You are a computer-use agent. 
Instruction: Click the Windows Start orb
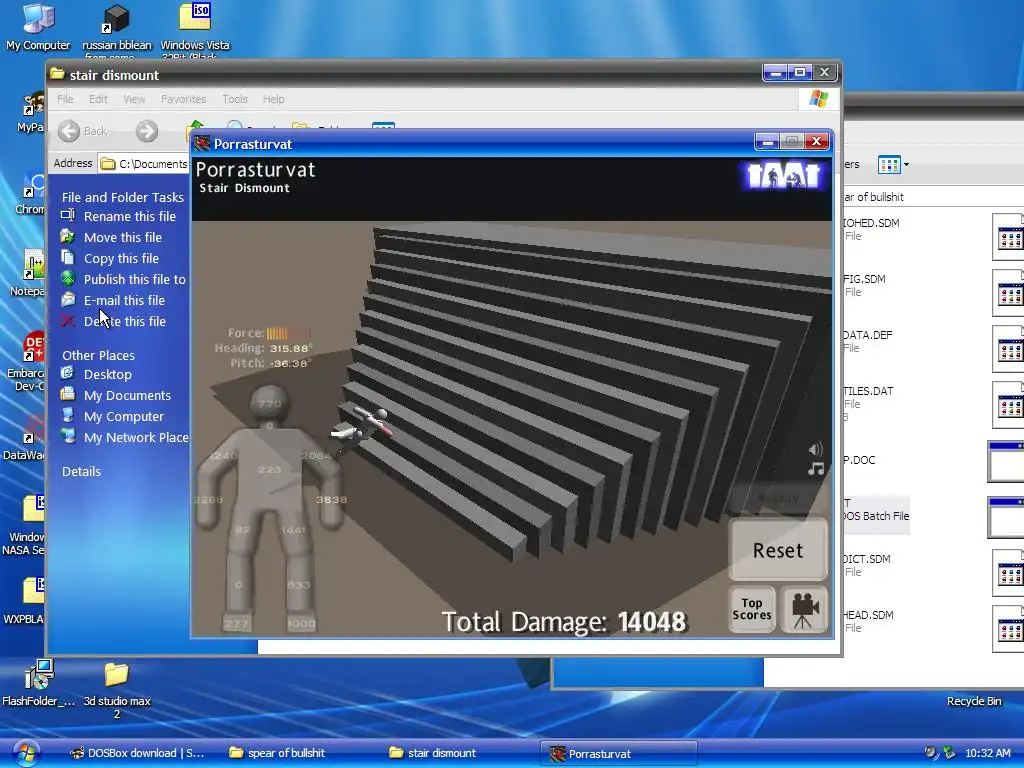click(25, 753)
